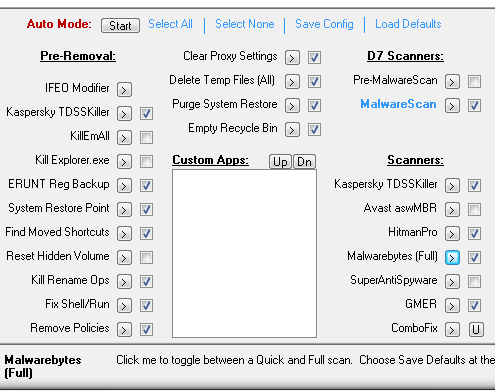Click the Custom Apps heading

[210, 160]
